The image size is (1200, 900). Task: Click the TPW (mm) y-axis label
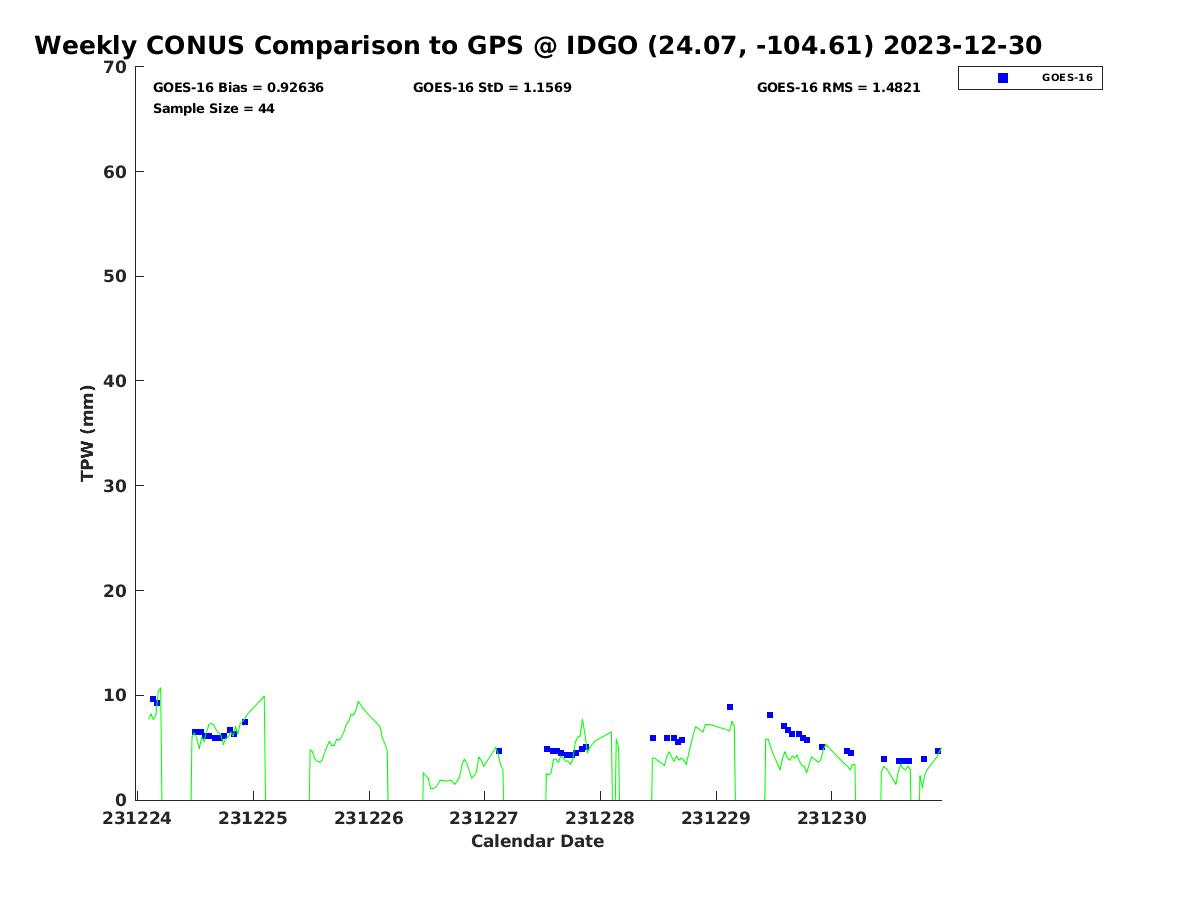point(88,433)
